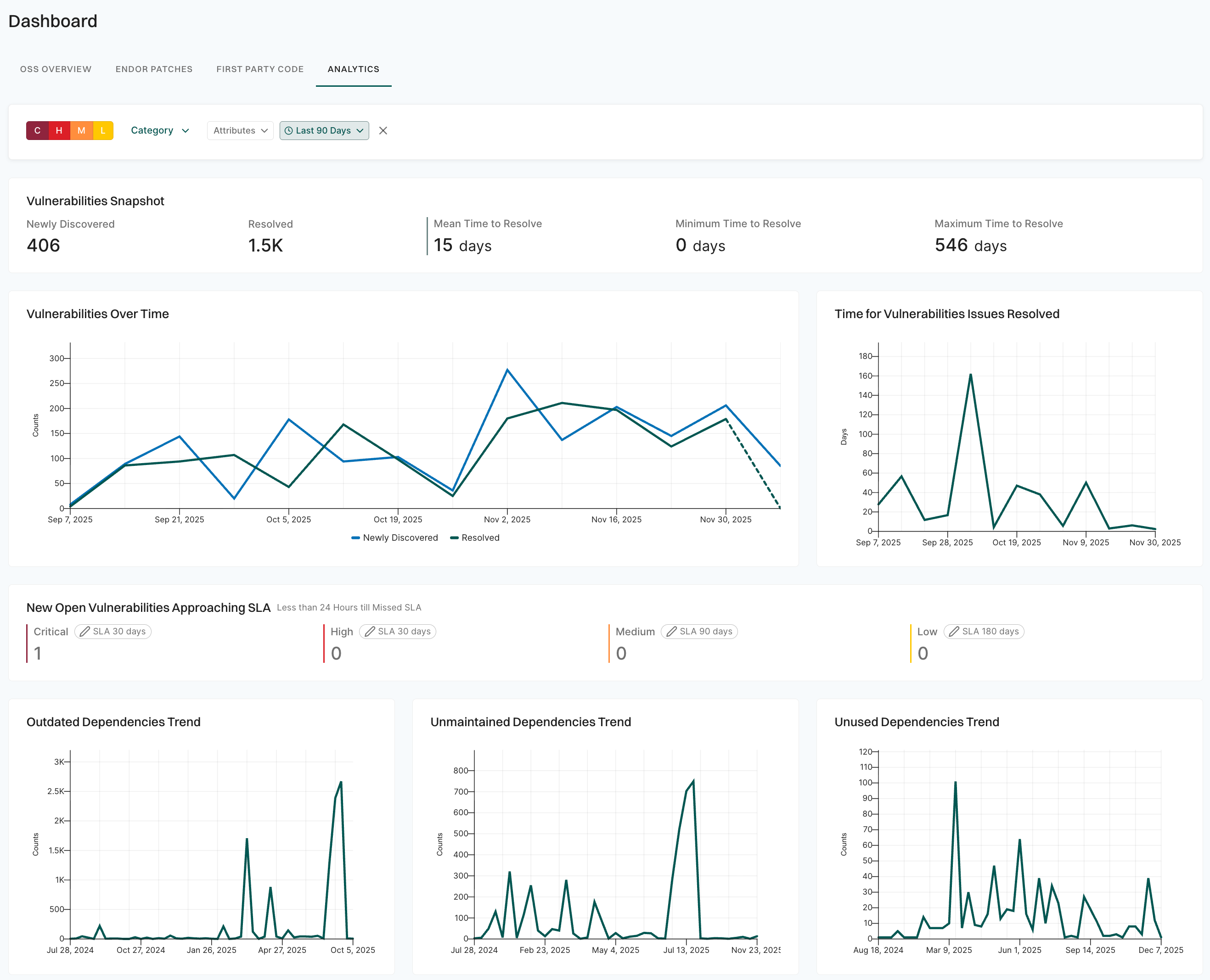The height and width of the screenshot is (980, 1210).
Task: Edit the Medium SLA 90 days setting
Action: 699,631
